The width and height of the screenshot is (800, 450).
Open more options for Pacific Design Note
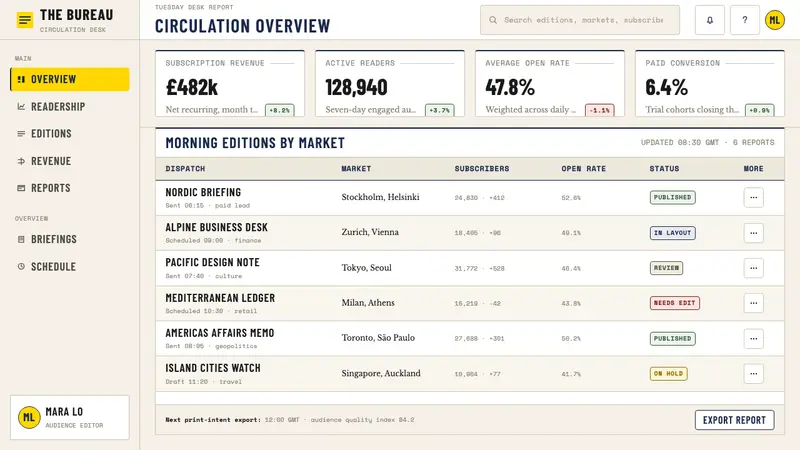coord(754,268)
